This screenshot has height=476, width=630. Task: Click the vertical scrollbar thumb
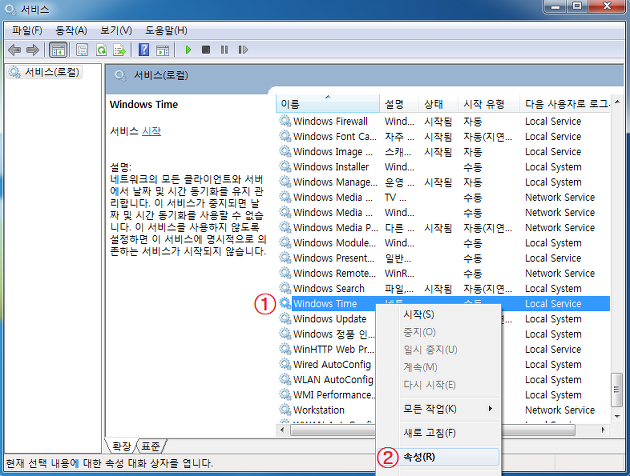point(617,390)
